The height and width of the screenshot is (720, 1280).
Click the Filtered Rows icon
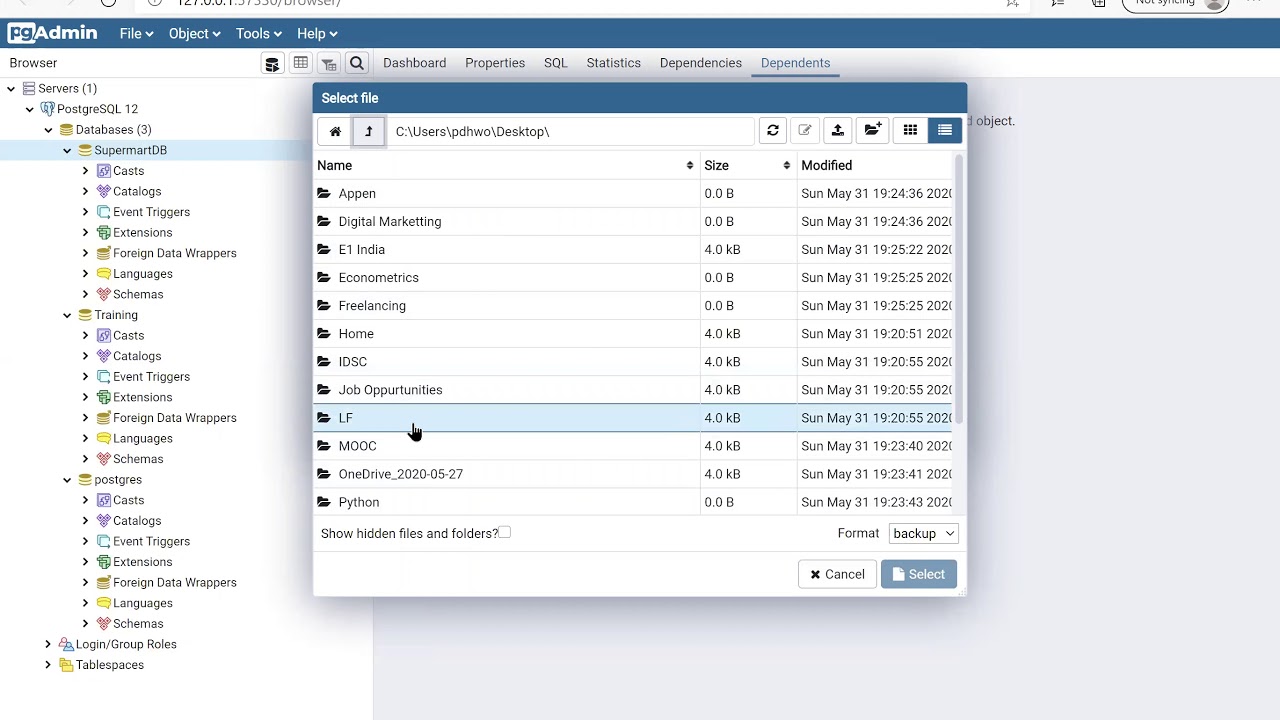point(328,64)
